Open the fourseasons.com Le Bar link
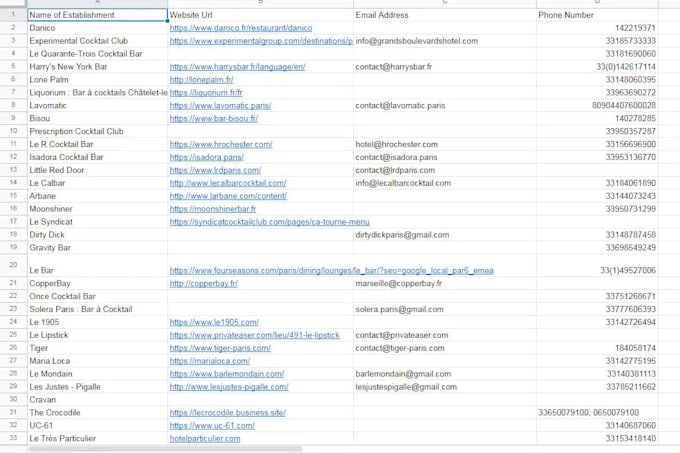680x453 pixels. [331, 270]
